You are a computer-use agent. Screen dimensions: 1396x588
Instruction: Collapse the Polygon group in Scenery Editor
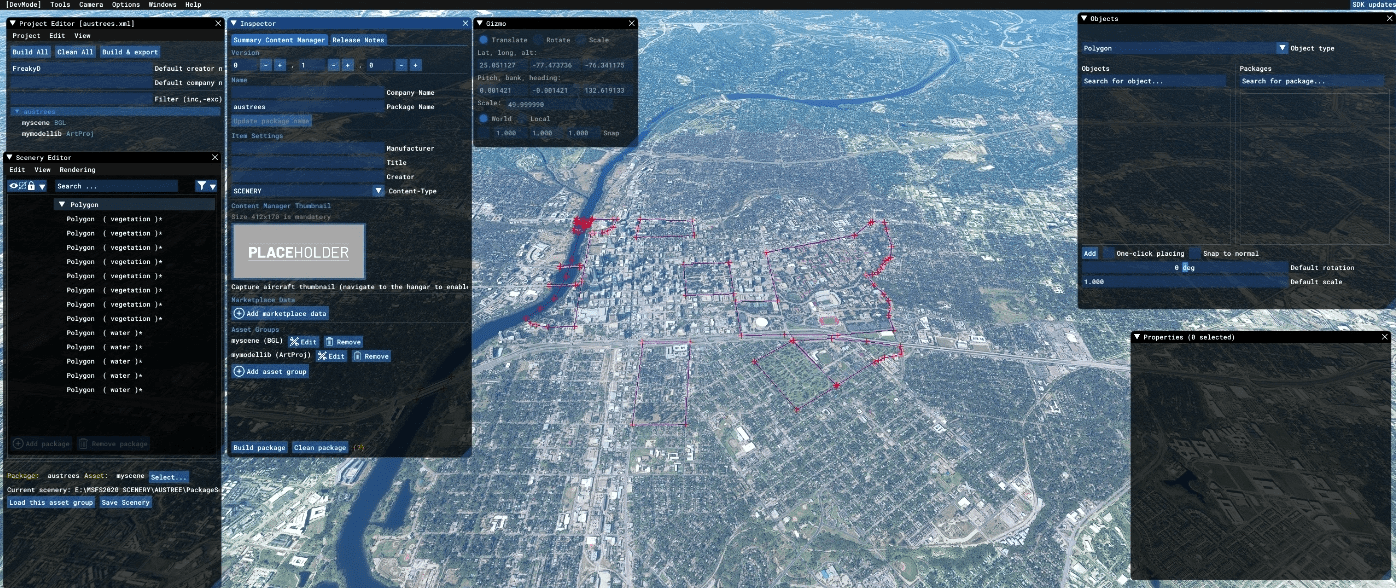(x=62, y=204)
